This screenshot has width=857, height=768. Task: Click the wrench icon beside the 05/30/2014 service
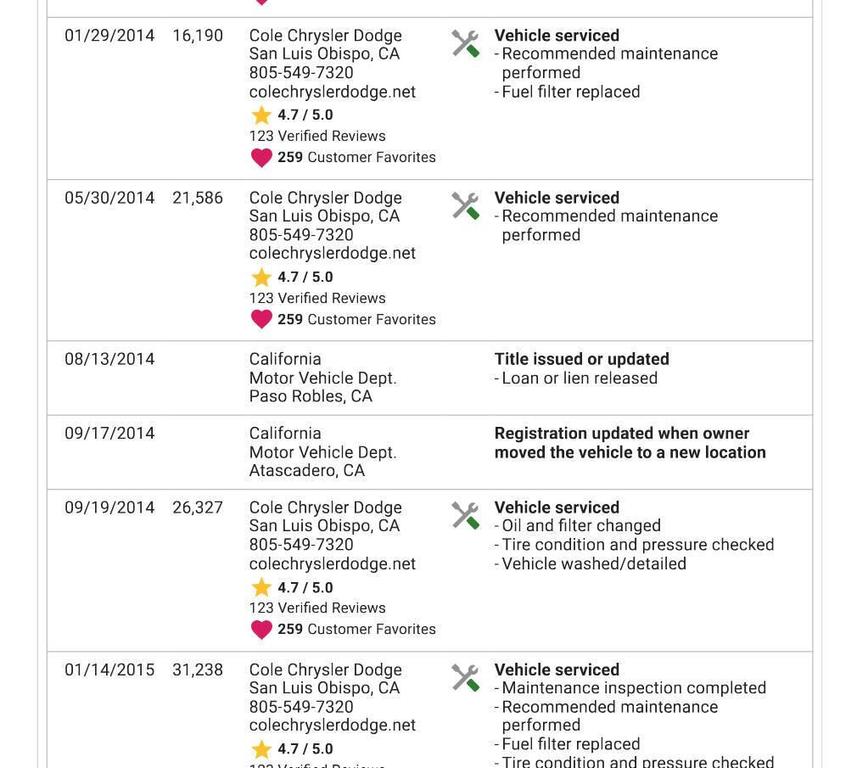[x=465, y=206]
